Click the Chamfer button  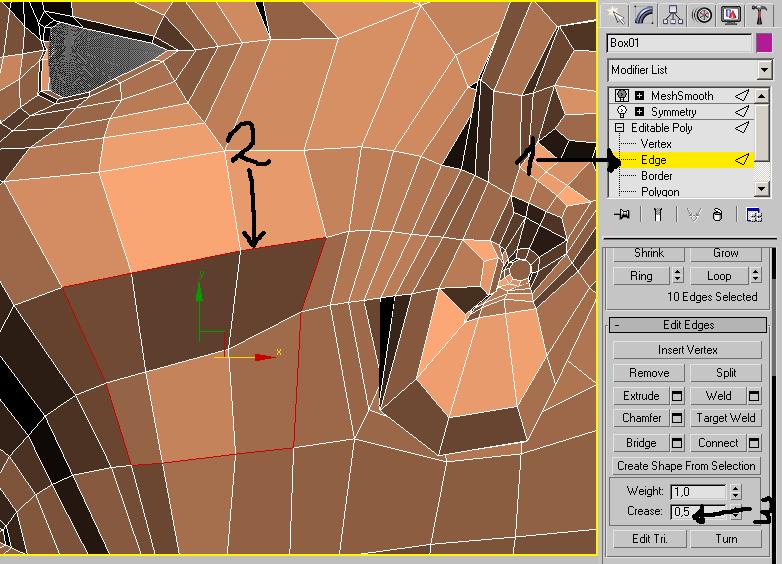point(641,418)
